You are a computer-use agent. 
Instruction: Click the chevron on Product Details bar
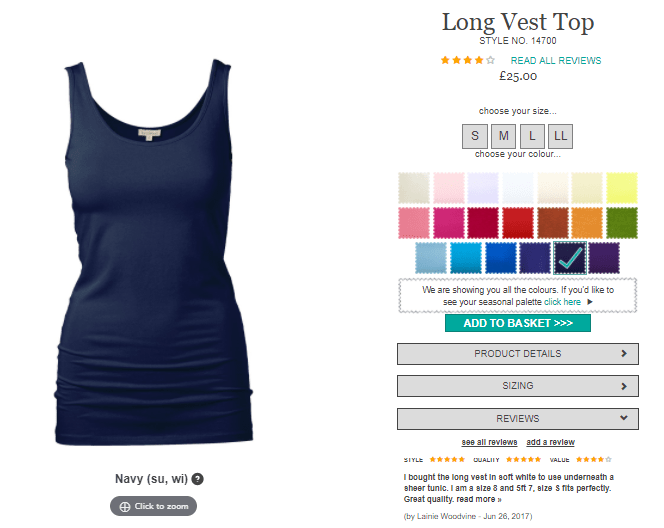click(624, 354)
